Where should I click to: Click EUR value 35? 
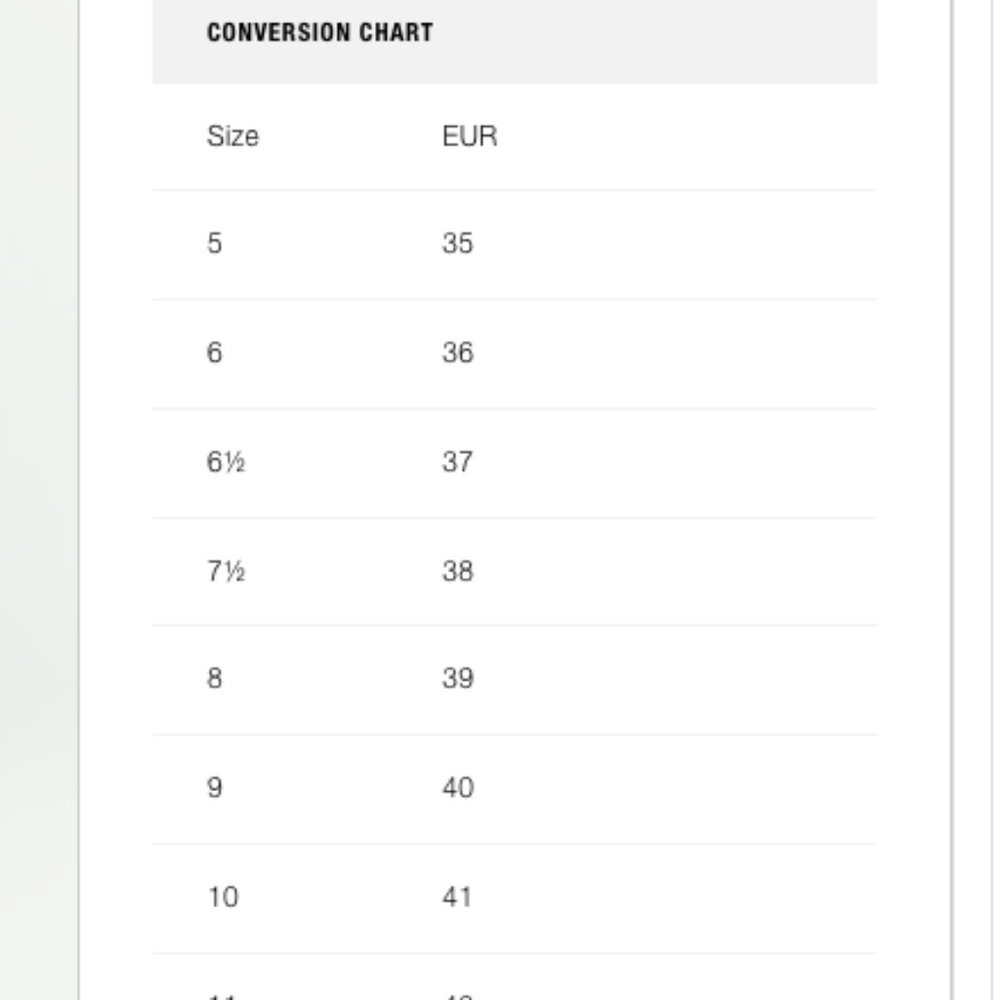click(x=457, y=243)
